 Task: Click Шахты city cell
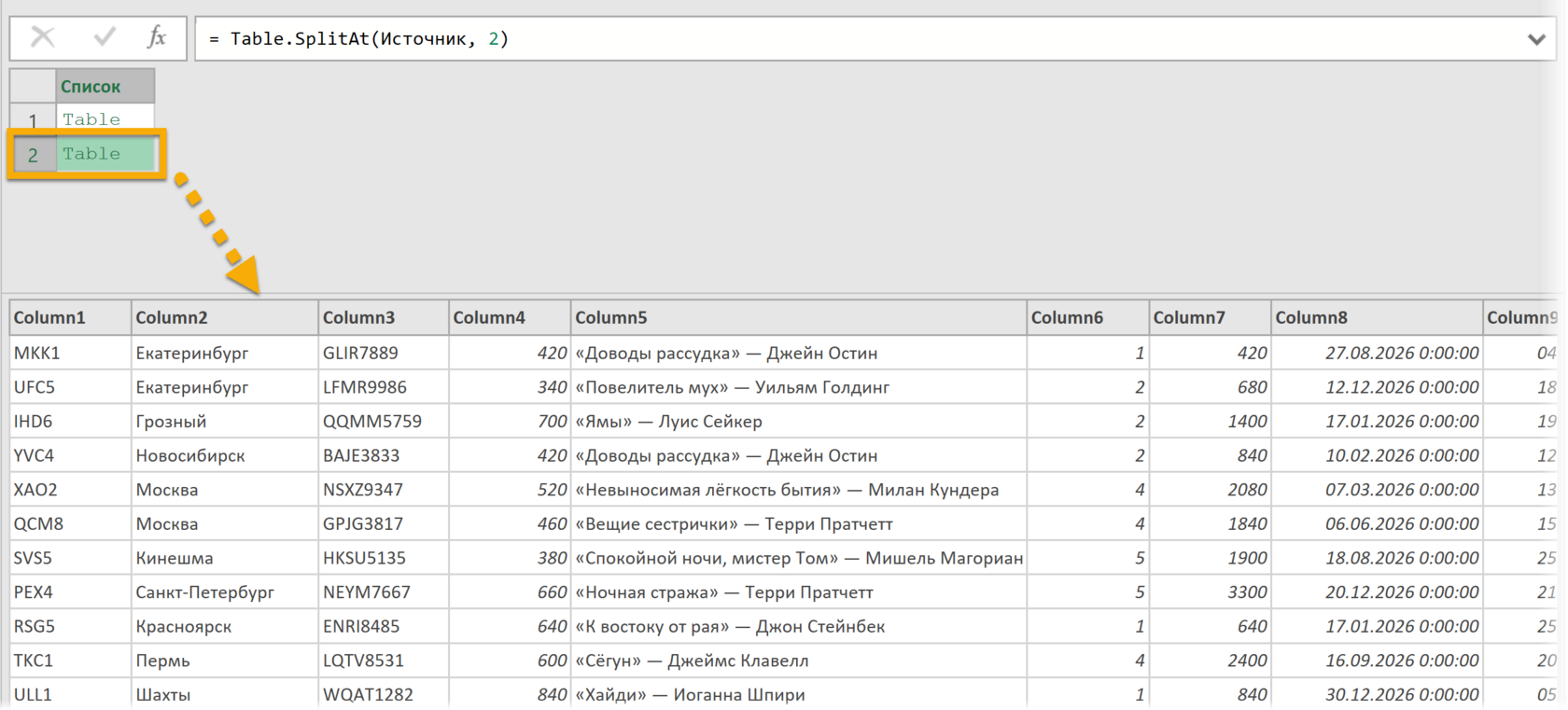point(225,694)
